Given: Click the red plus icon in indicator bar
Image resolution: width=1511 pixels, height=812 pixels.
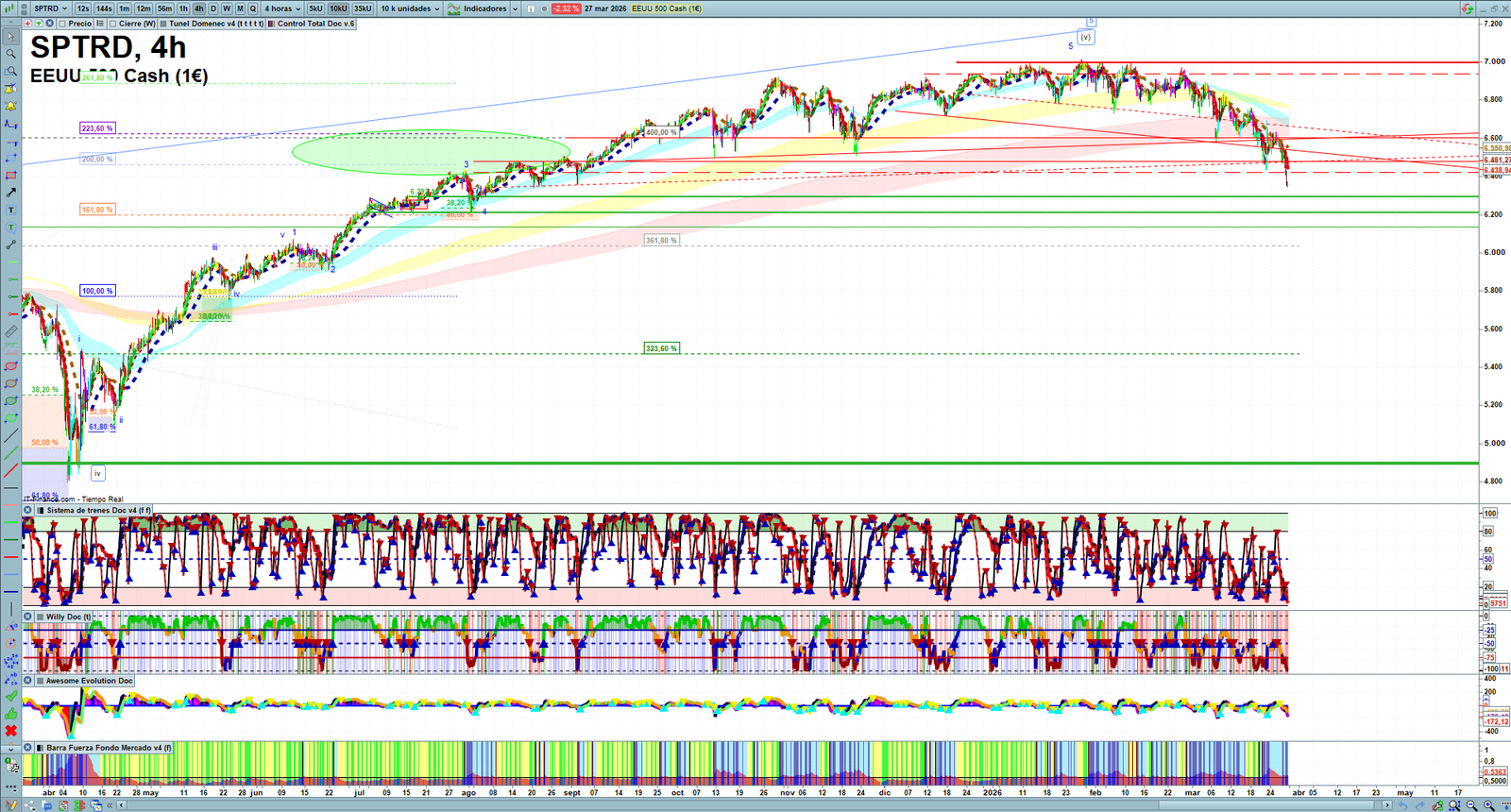Looking at the screenshot, I should coord(28,24).
